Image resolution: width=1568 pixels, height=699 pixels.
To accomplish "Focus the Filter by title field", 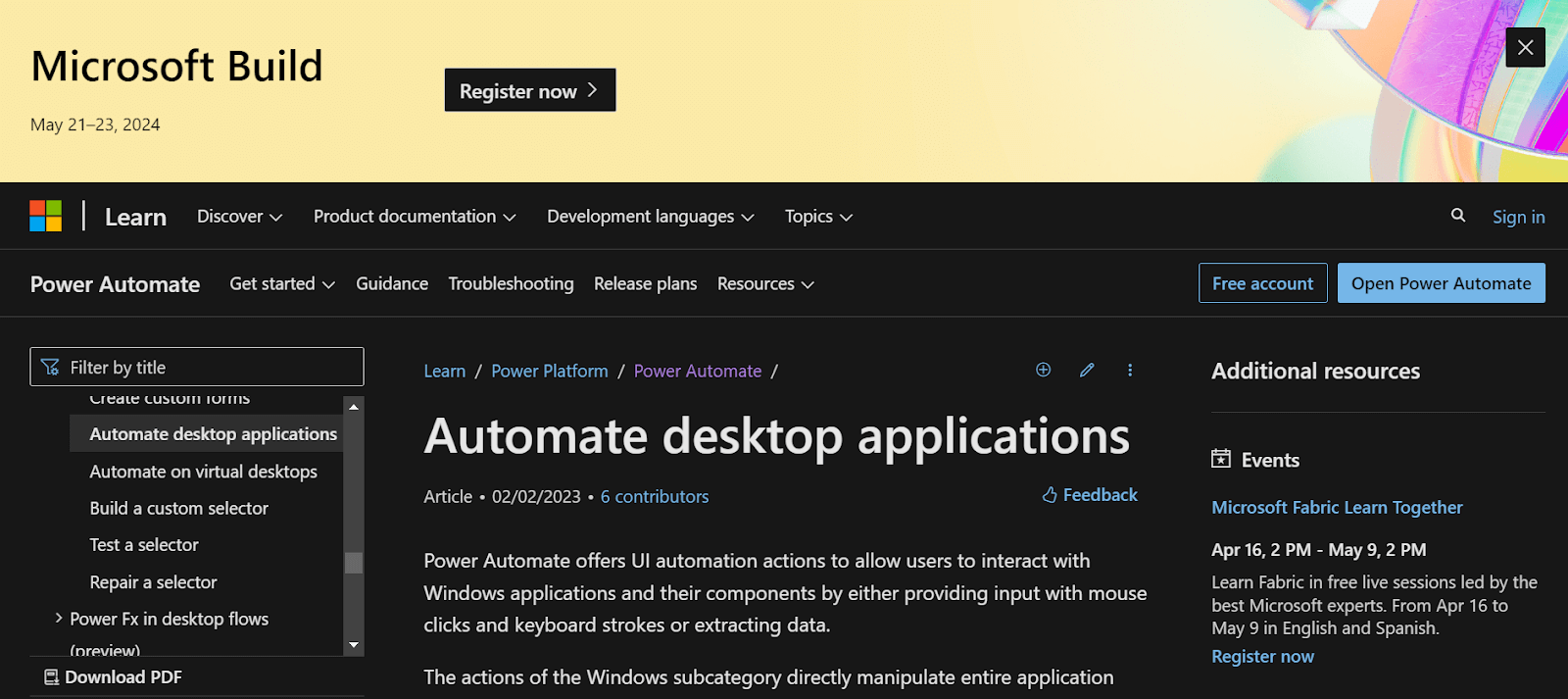I will [x=197, y=367].
